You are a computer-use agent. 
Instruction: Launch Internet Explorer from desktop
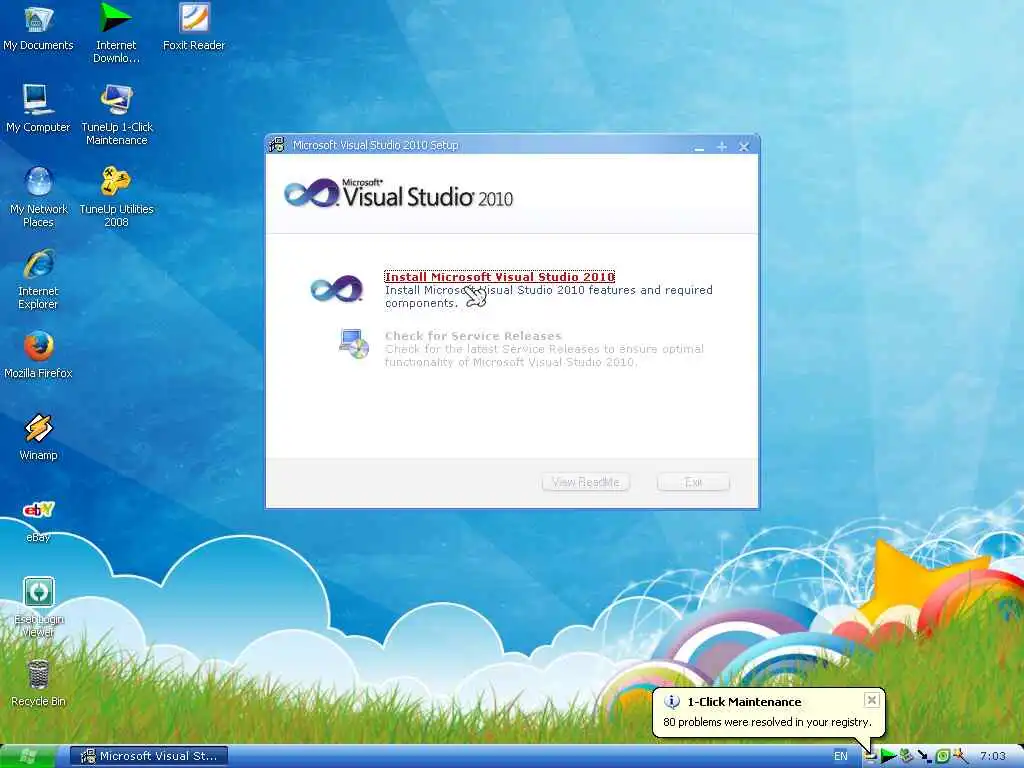pos(38,280)
